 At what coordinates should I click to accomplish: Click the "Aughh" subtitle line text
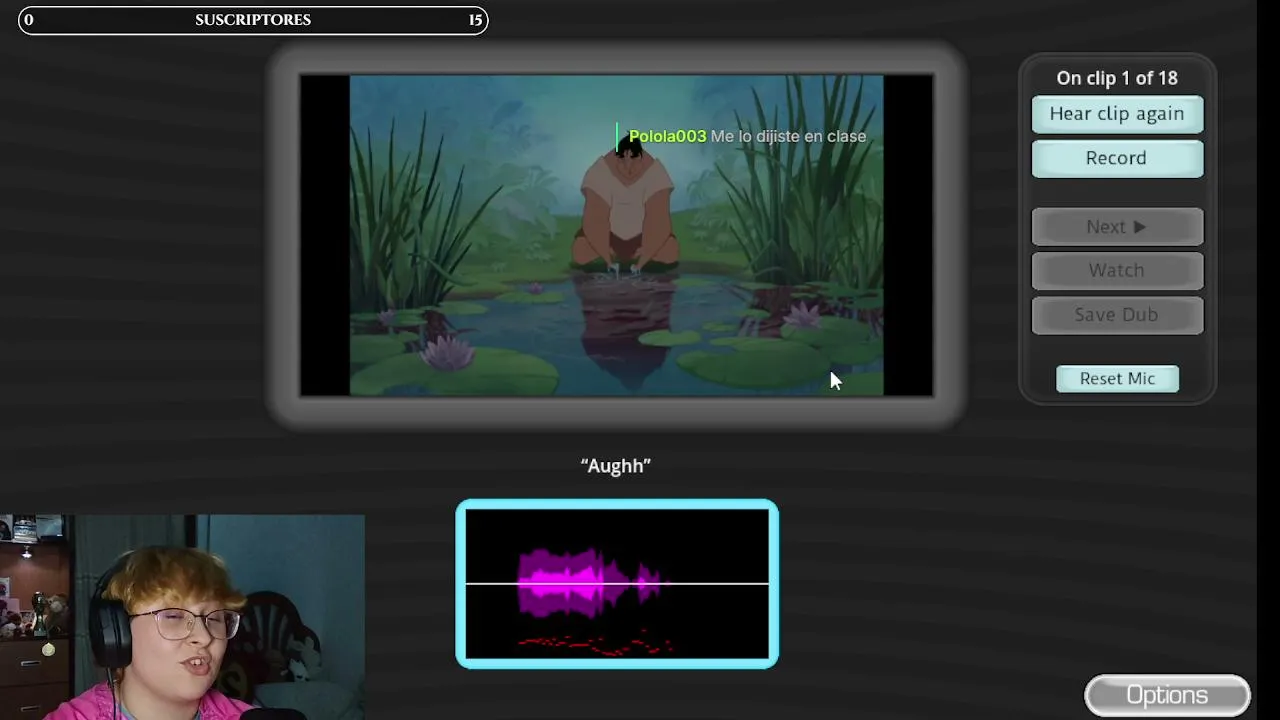tap(616, 465)
